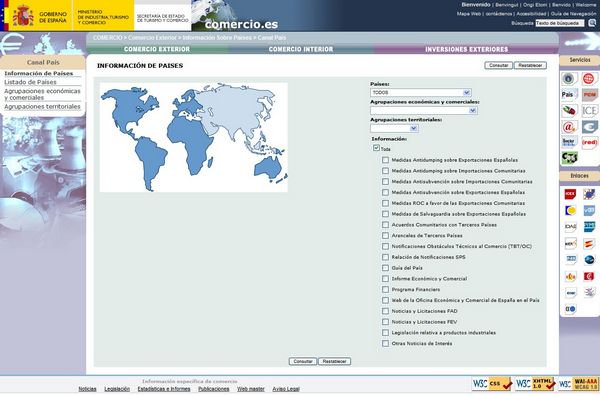
Task: Click the W3C XHTML 1.0 badge
Action: (x=535, y=383)
